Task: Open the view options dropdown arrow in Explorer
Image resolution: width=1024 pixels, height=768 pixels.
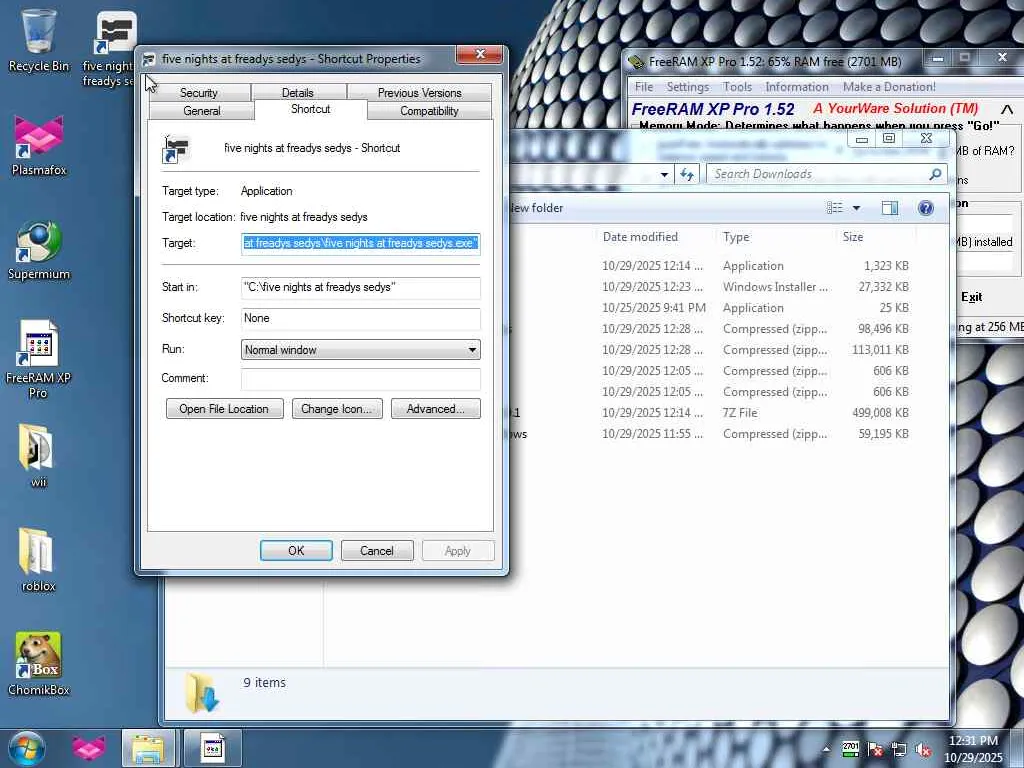Action: click(856, 208)
